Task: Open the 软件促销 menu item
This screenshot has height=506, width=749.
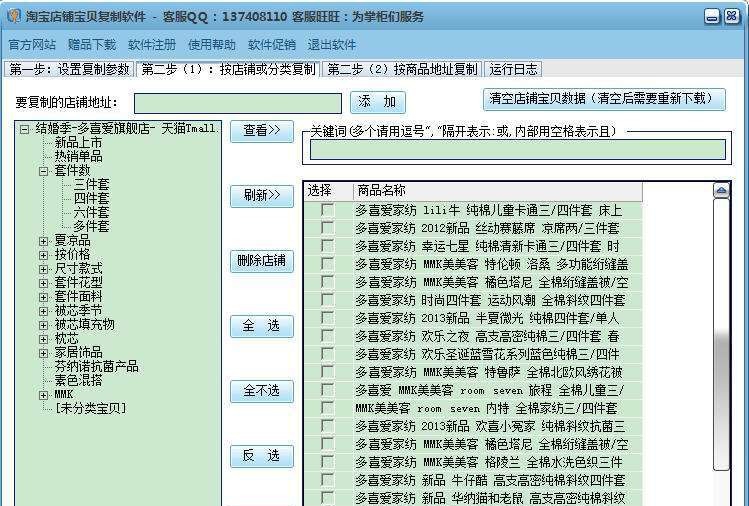Action: pyautogui.click(x=272, y=45)
